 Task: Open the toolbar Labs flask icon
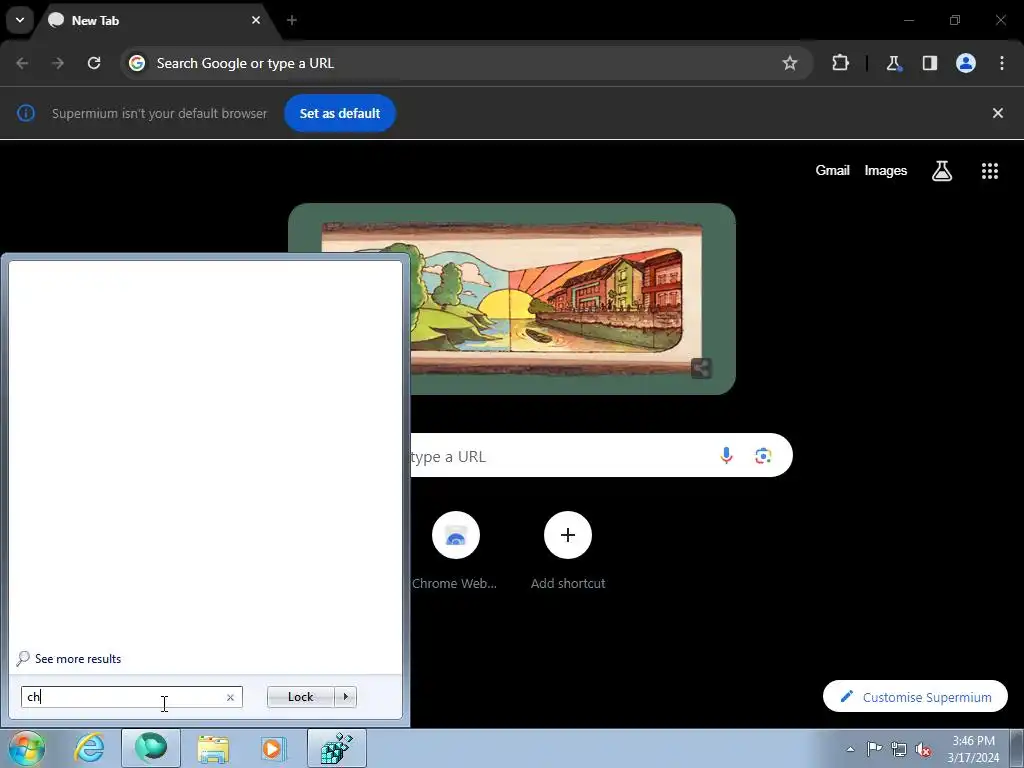(893, 63)
